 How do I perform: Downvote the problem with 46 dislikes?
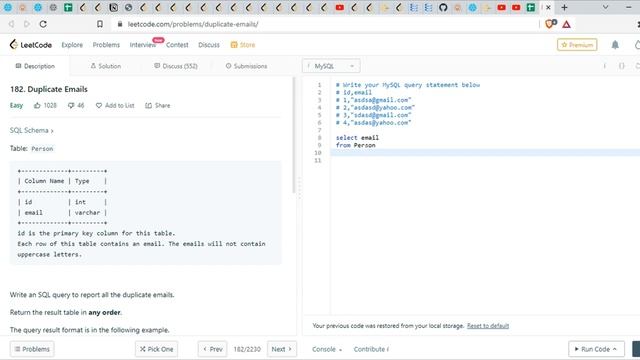click(76, 105)
